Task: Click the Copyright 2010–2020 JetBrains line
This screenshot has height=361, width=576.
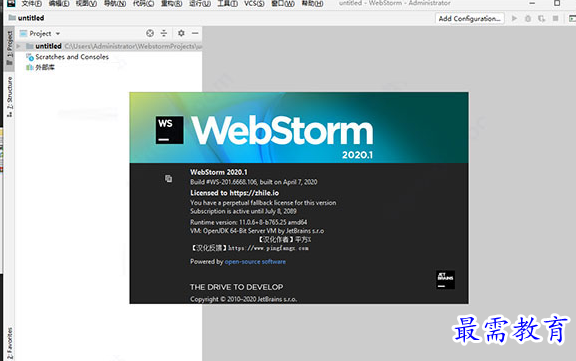Action: [243, 299]
